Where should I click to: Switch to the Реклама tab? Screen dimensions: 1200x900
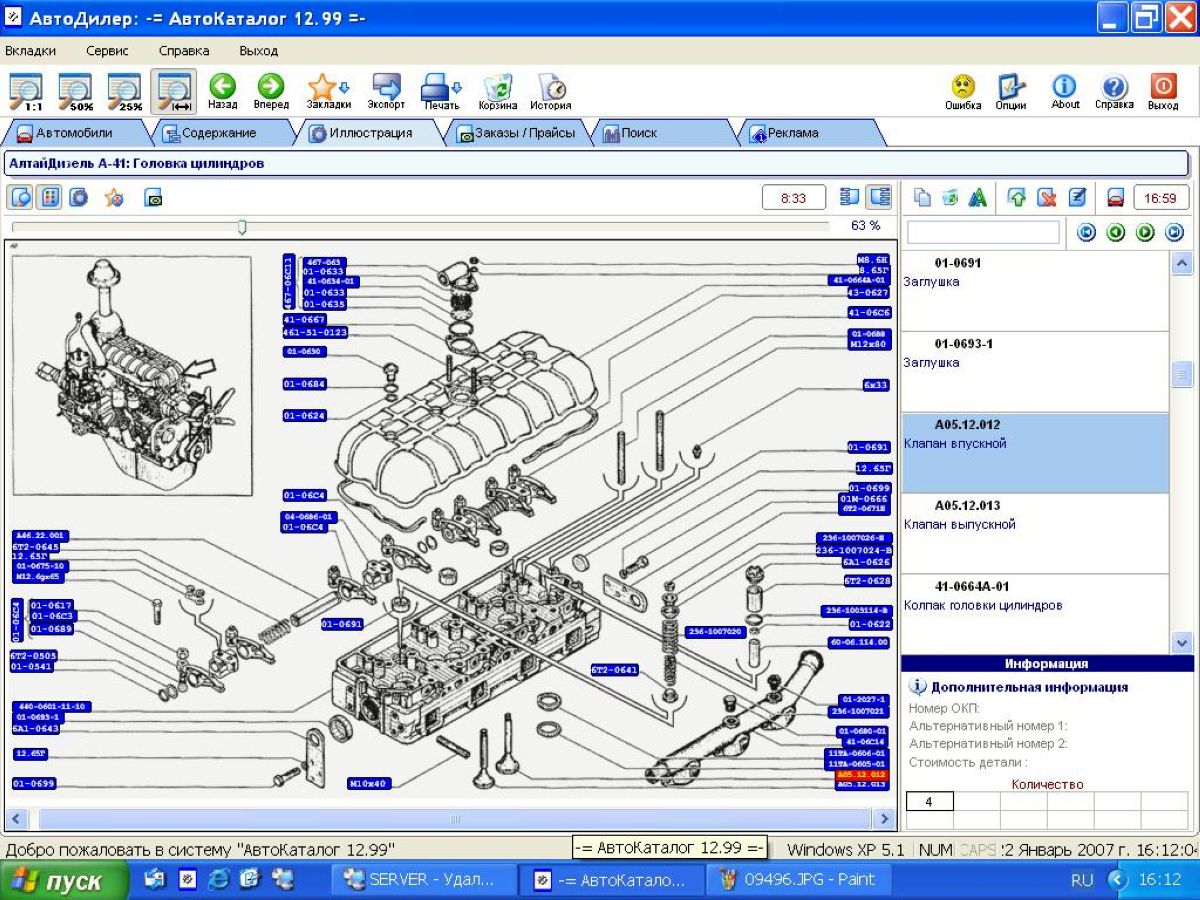(x=810, y=133)
